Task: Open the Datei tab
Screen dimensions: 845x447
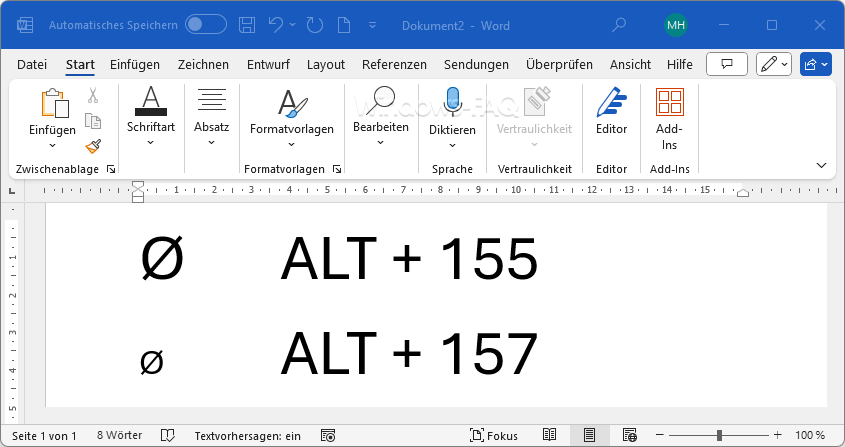Action: point(32,65)
